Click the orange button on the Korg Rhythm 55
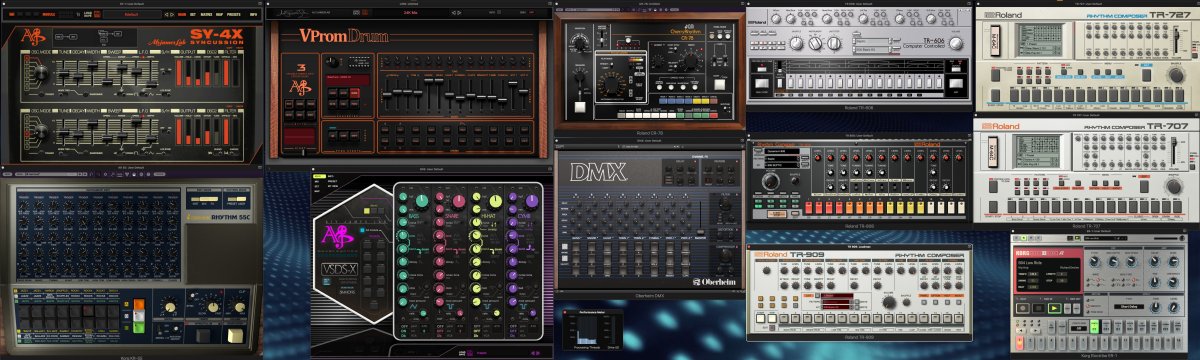The image size is (1200, 360). [x=139, y=303]
